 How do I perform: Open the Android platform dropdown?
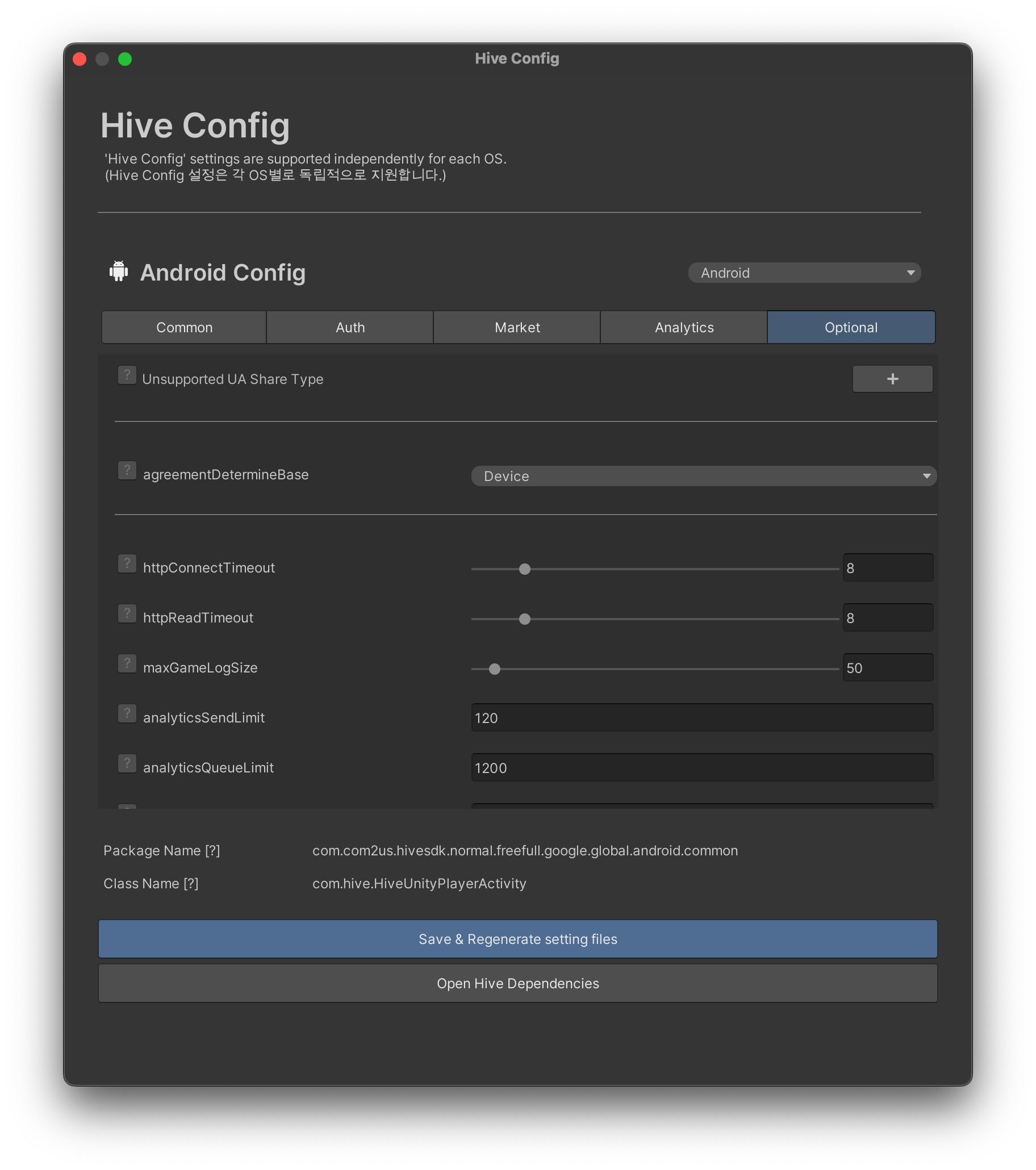click(x=804, y=273)
